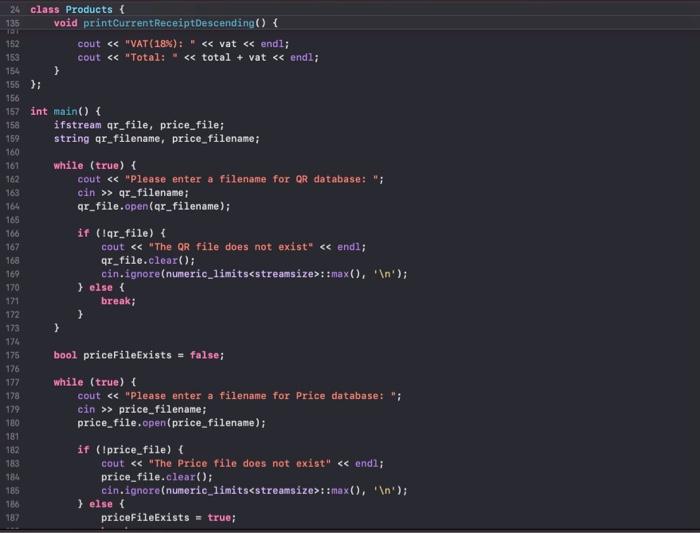The height and width of the screenshot is (533, 700).
Task: Click the bool keyword on line 175
Action: pos(65,355)
